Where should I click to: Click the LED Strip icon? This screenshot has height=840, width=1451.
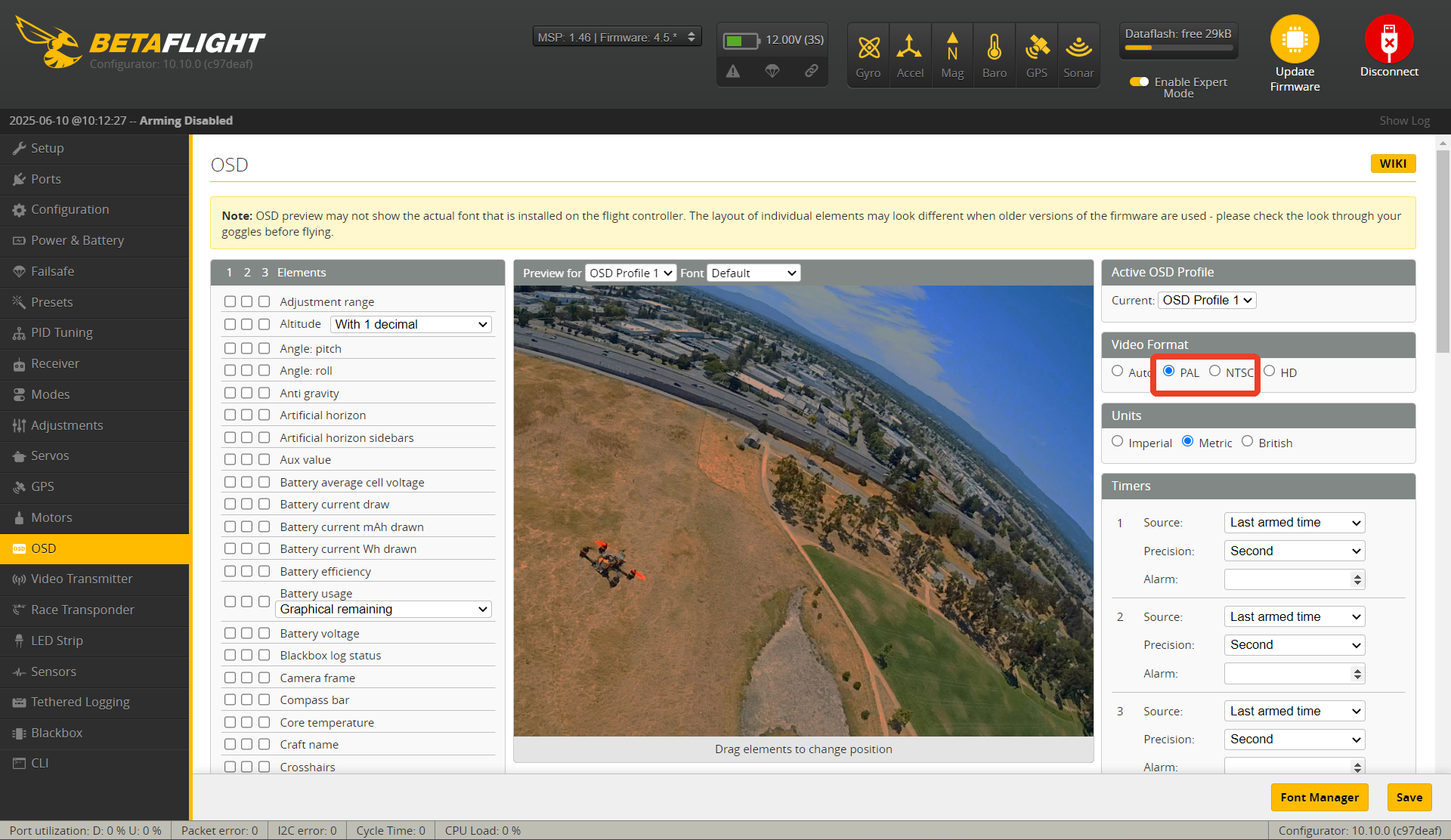tap(19, 641)
